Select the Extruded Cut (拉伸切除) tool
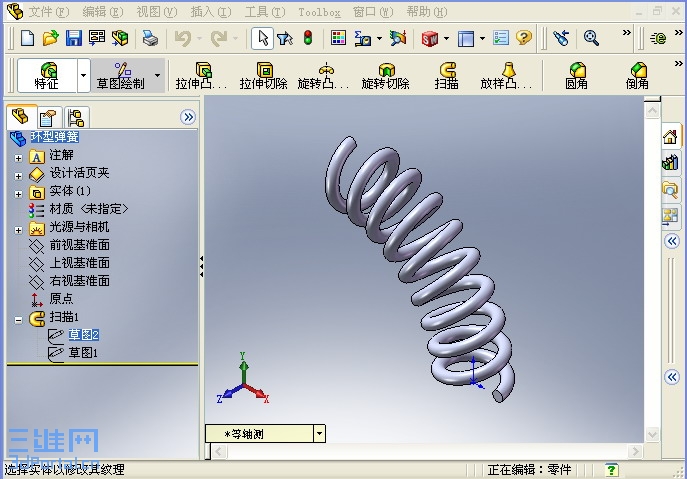This screenshot has height=479, width=687. coord(263,75)
